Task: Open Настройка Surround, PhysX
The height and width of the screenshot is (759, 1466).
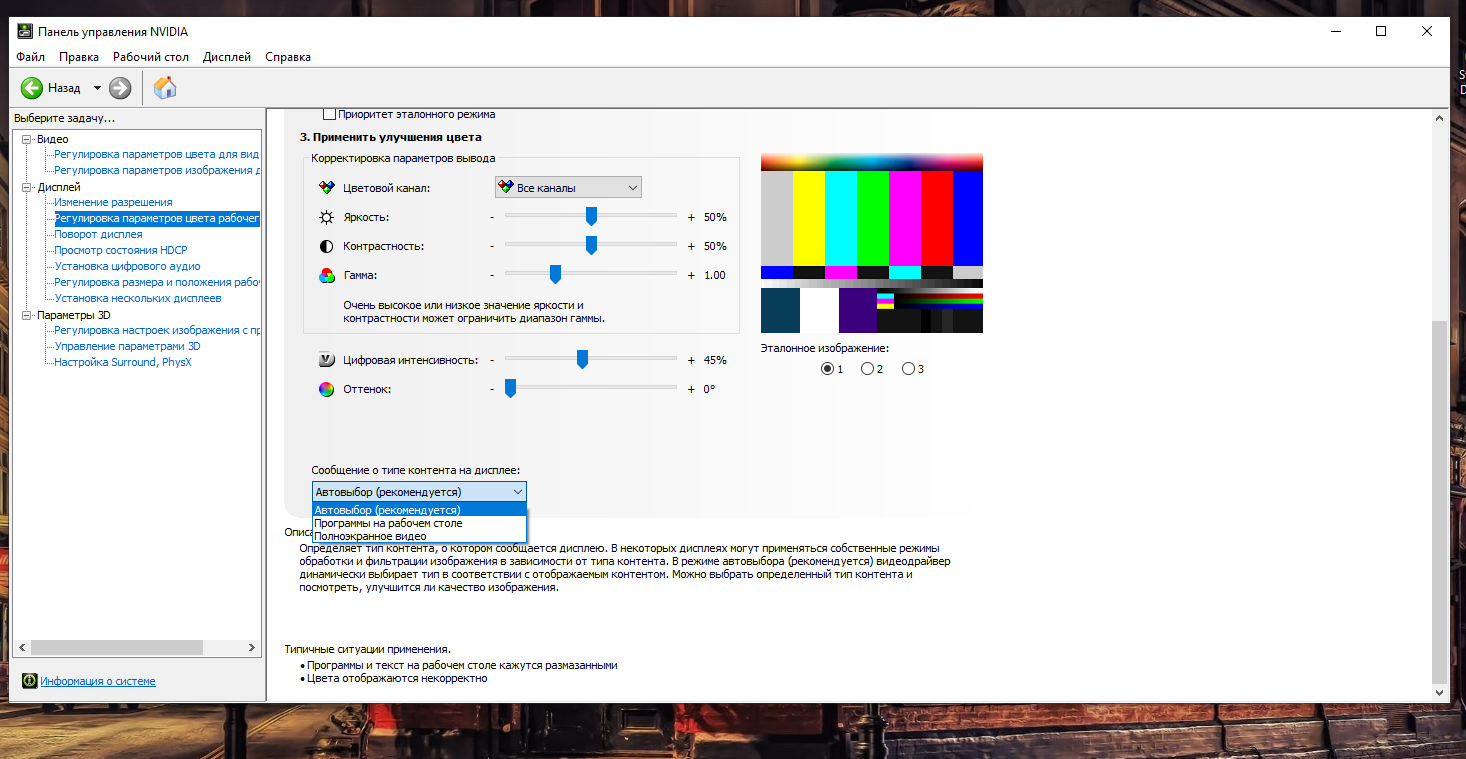Action: 123,362
